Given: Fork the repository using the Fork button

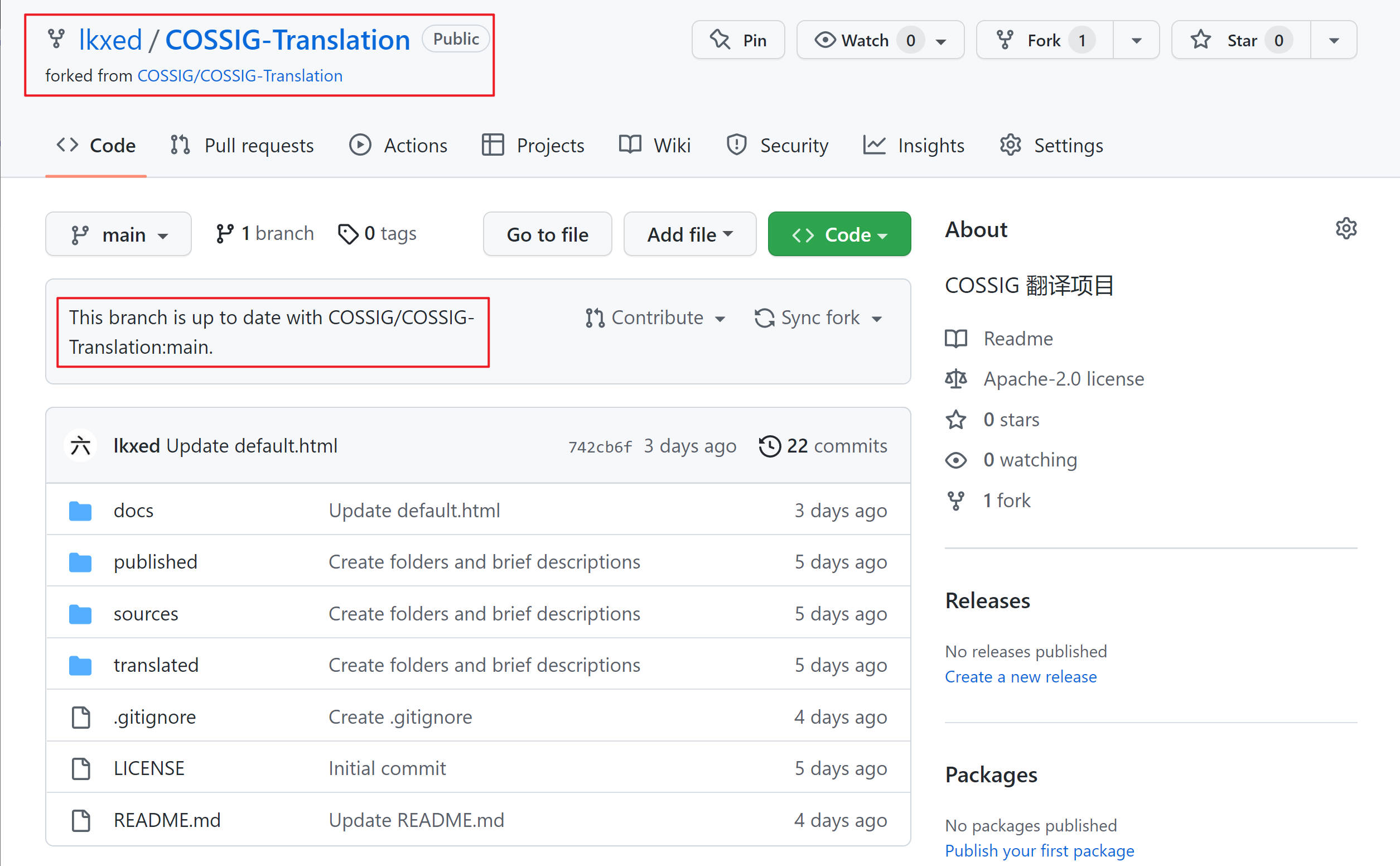Looking at the screenshot, I should [1045, 40].
